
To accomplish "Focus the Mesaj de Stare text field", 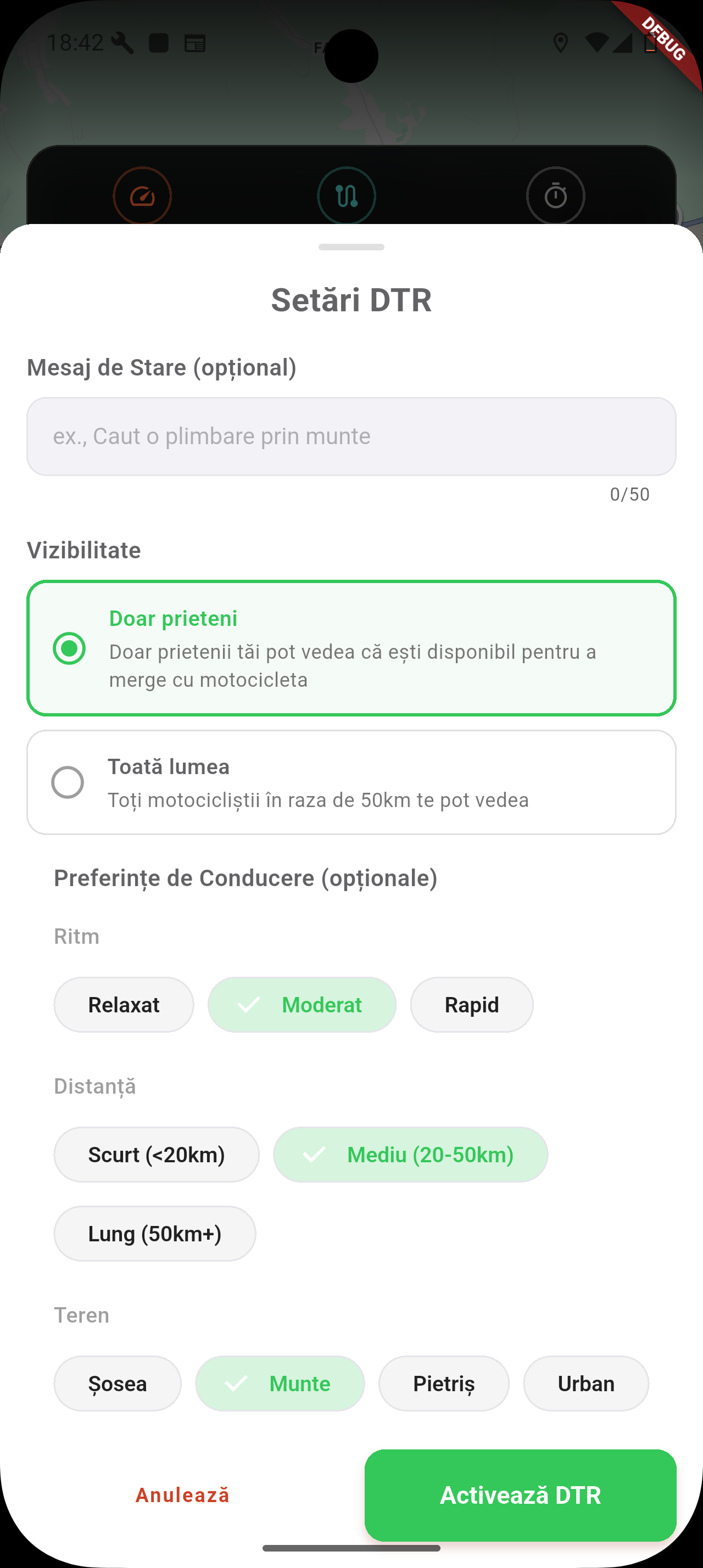I will (351, 436).
